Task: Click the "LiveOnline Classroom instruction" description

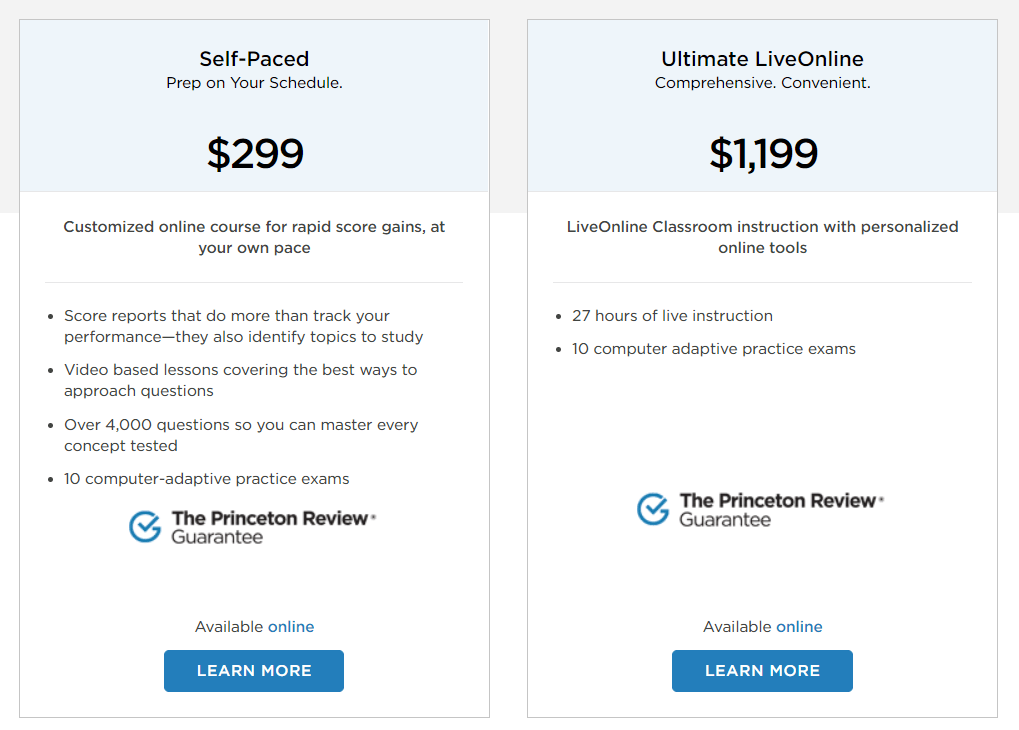Action: (762, 237)
